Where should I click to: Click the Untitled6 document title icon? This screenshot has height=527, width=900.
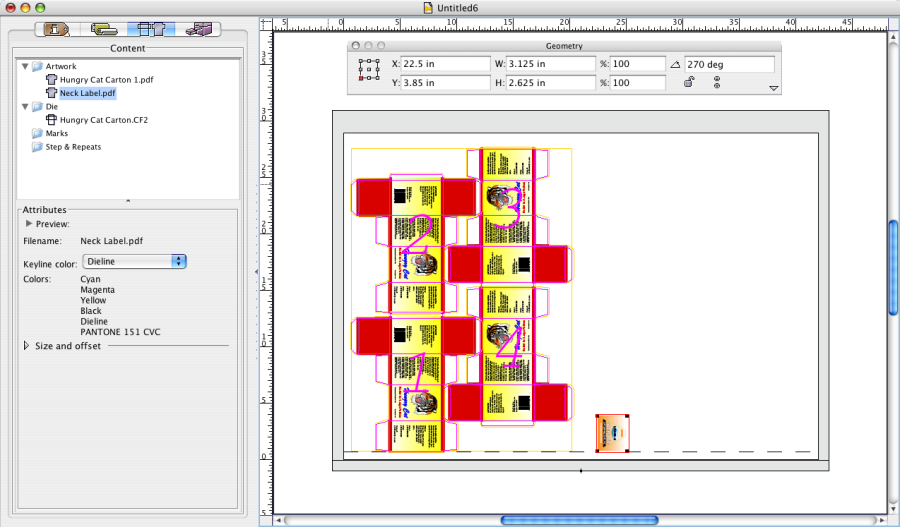[x=428, y=7]
